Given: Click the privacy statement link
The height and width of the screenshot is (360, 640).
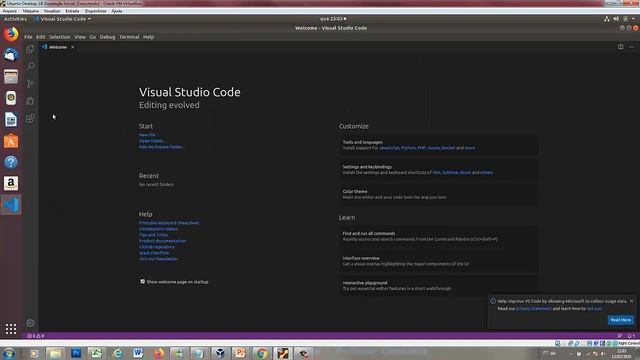Looking at the screenshot, I should (534, 309).
